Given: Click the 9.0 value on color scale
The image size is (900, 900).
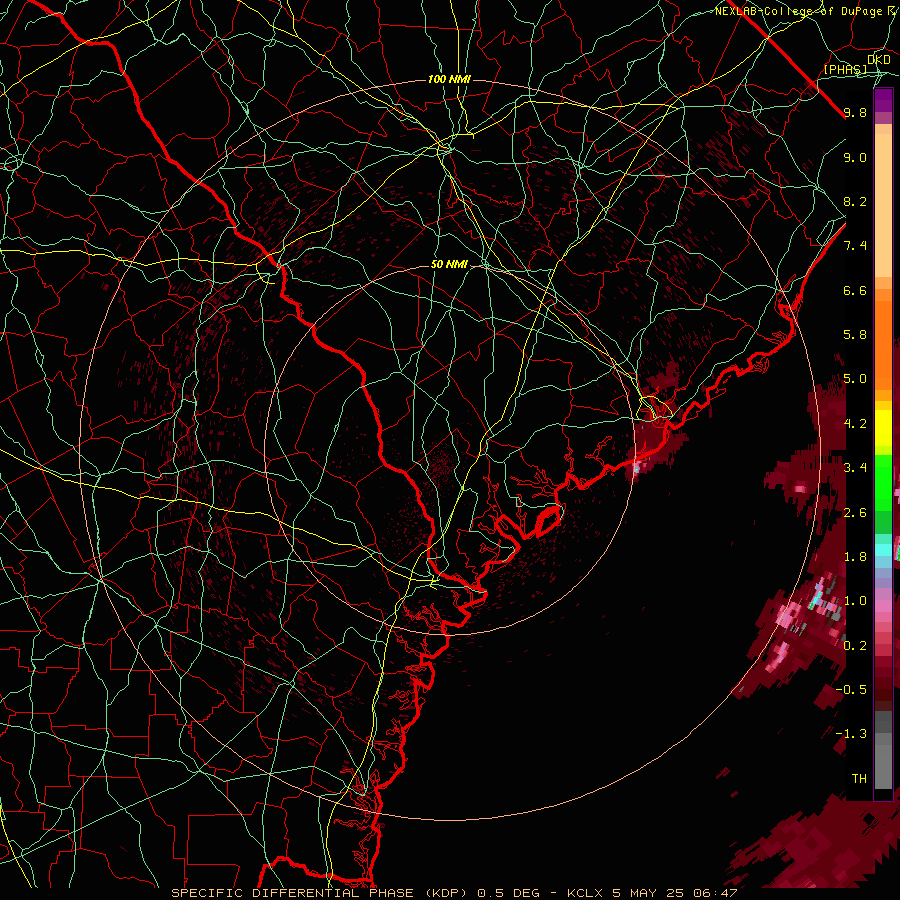Looking at the screenshot, I should pos(855,157).
